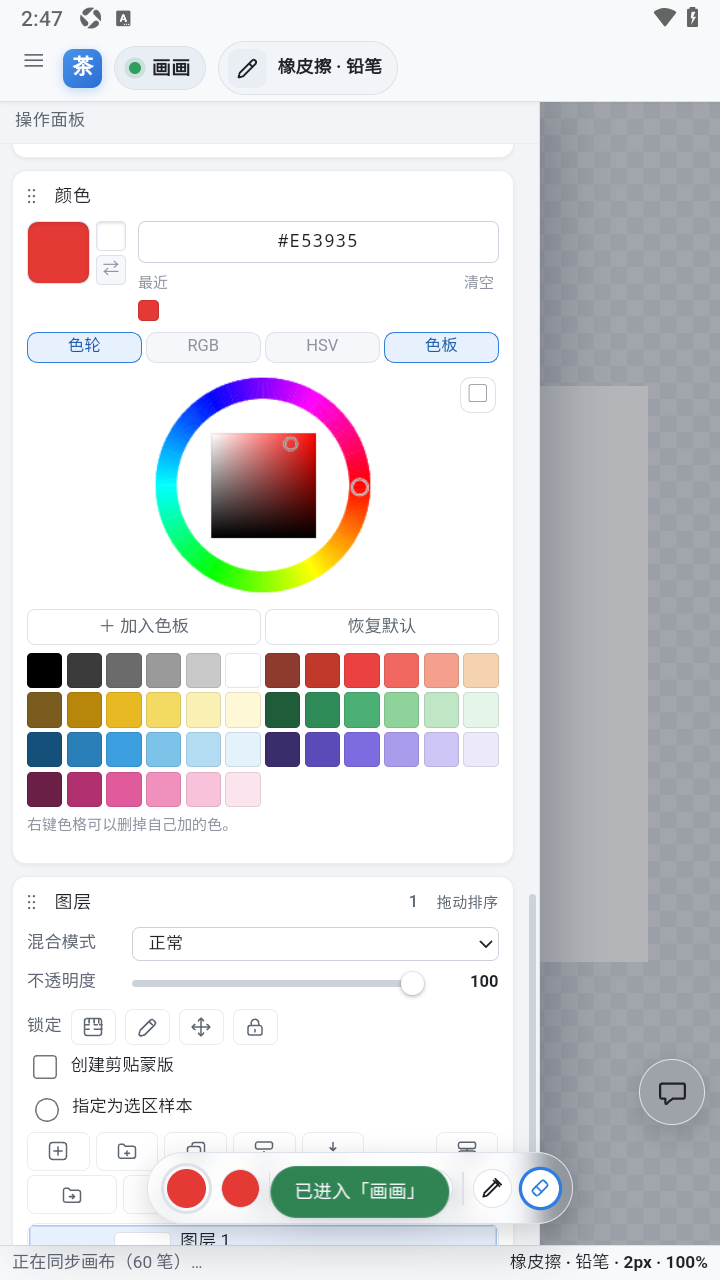Screen dimensions: 720x1280
Task: Toggle lock painting pencil icon
Action: (147, 1027)
